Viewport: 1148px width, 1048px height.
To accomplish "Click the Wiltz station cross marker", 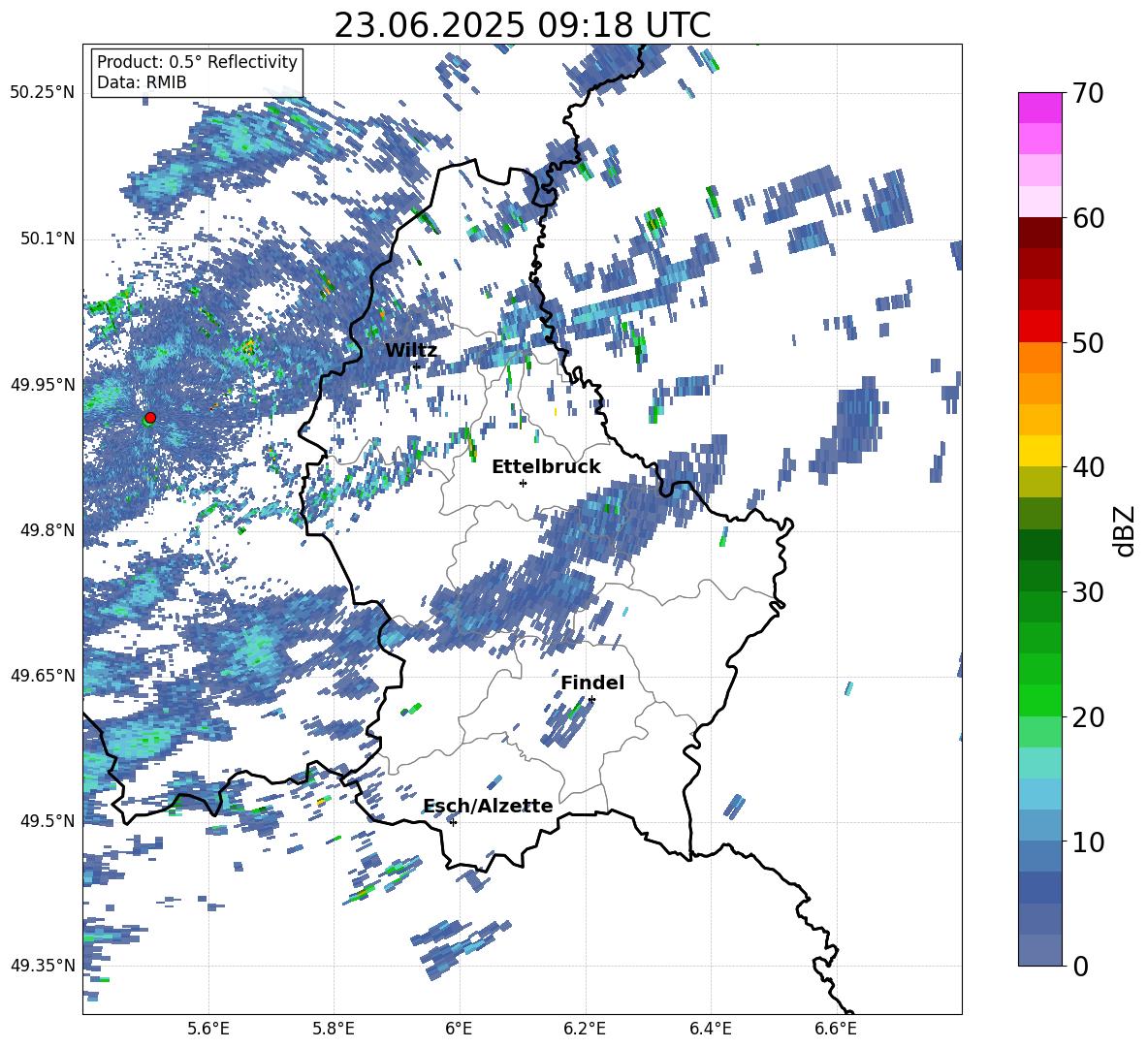I will click(417, 365).
